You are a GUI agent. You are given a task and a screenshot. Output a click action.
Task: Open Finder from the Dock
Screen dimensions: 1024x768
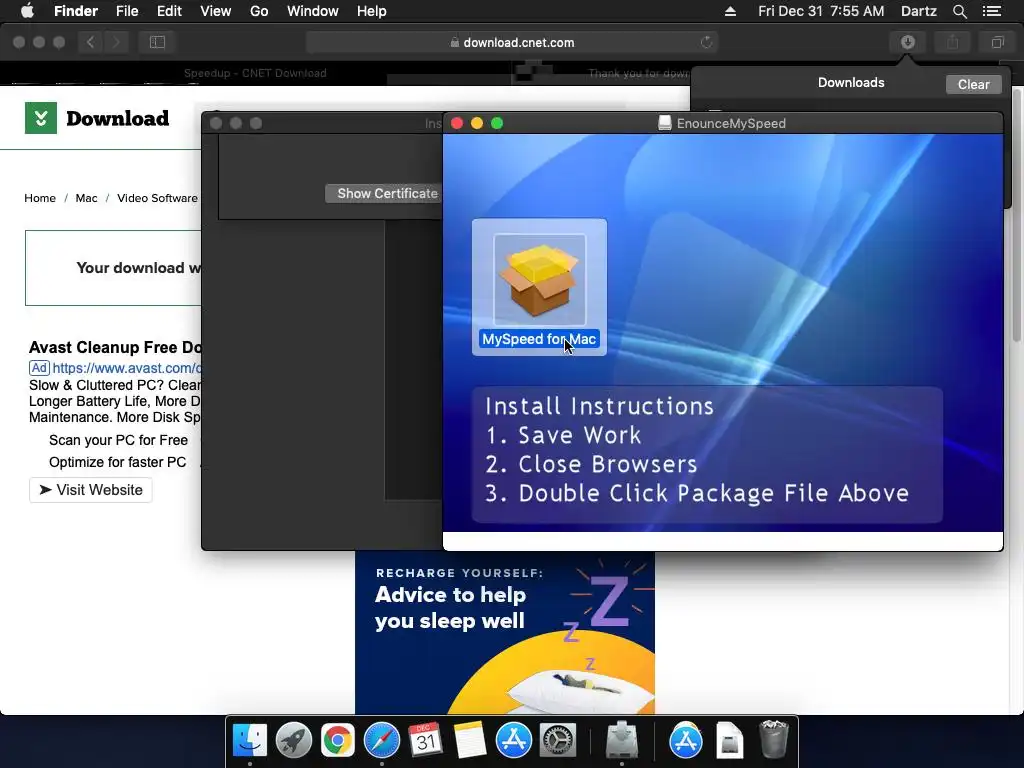(250, 741)
